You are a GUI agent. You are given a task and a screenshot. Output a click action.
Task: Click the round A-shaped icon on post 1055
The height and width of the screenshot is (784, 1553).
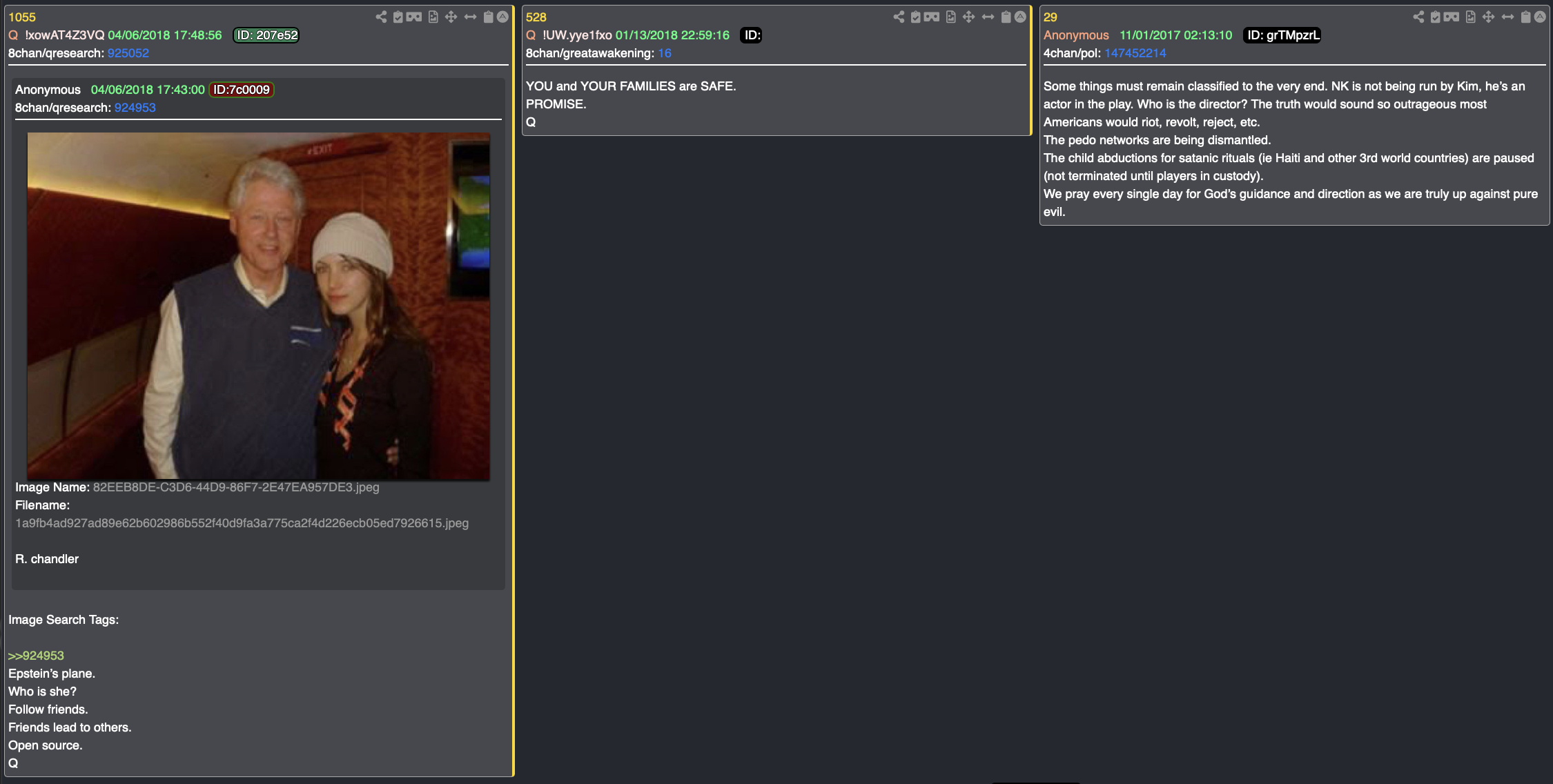502,17
